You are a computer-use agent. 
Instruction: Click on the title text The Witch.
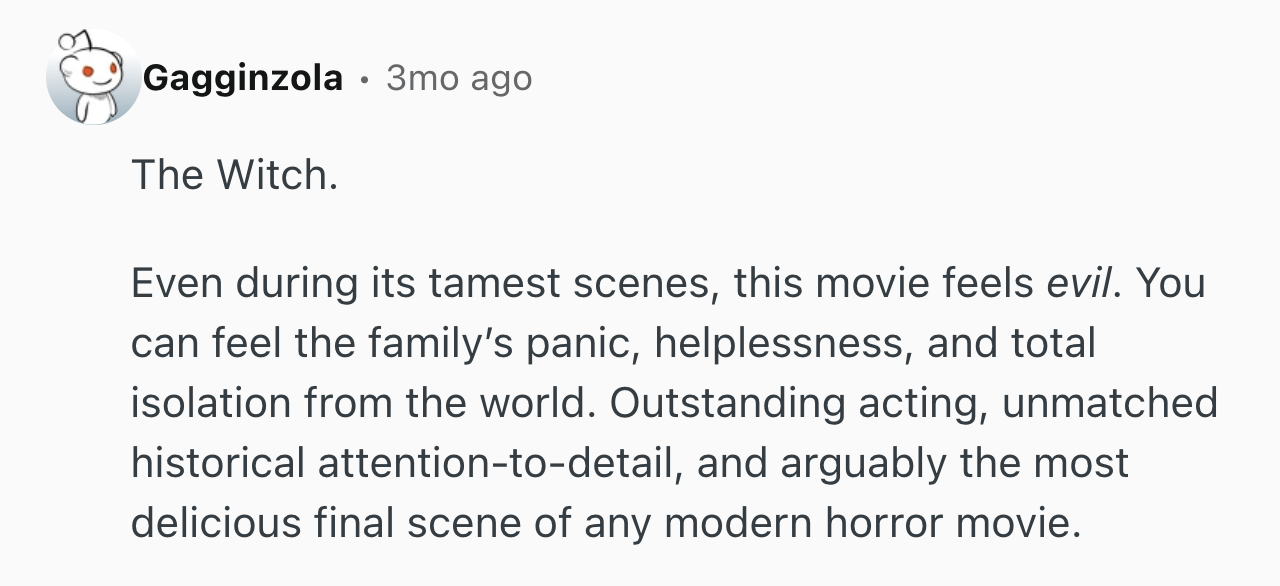click(234, 175)
